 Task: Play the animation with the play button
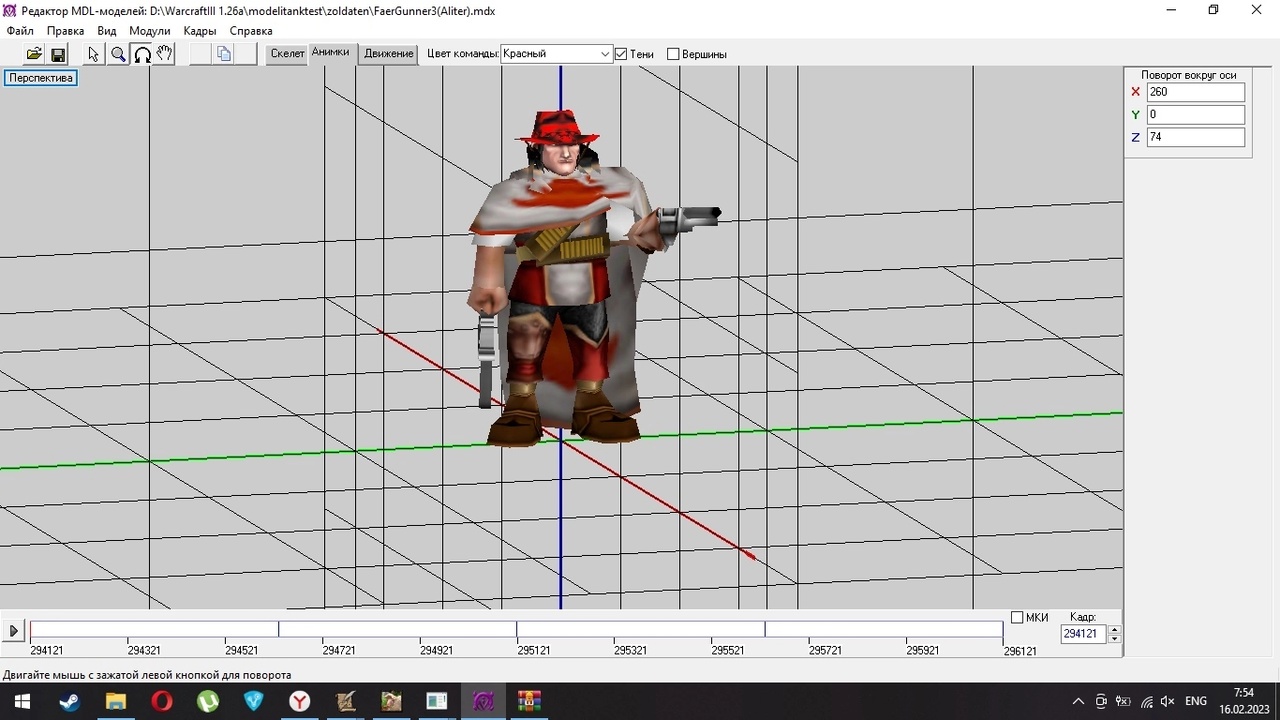pos(14,630)
